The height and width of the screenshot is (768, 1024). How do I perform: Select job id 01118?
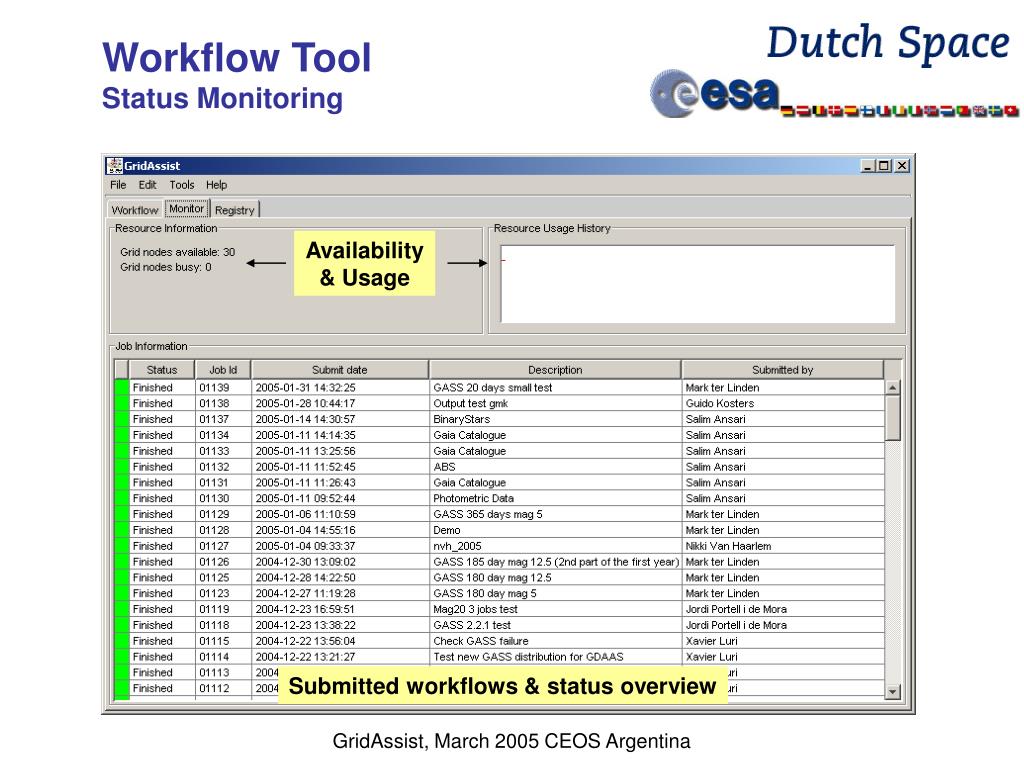[x=223, y=625]
